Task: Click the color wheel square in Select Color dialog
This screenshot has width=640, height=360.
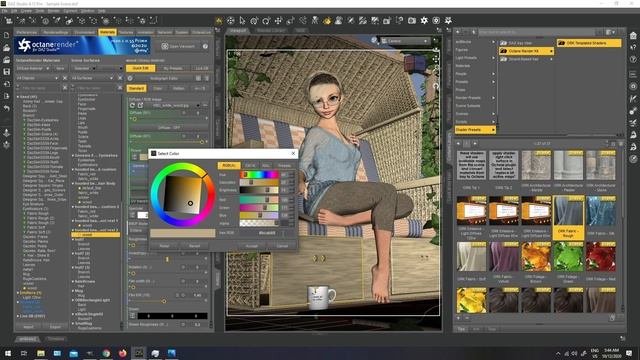Action: (x=183, y=194)
